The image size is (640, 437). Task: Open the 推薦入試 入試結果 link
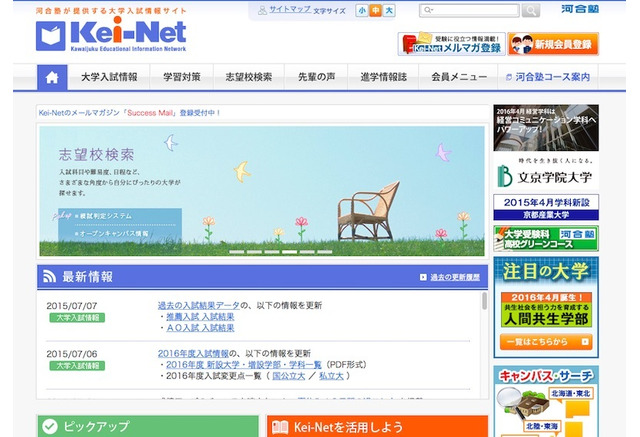200,317
